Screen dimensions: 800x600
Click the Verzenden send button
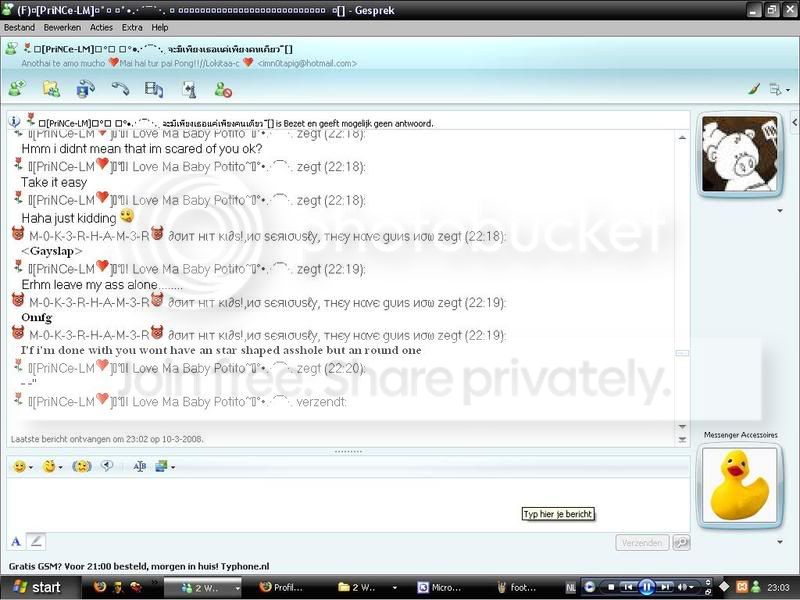(642, 543)
